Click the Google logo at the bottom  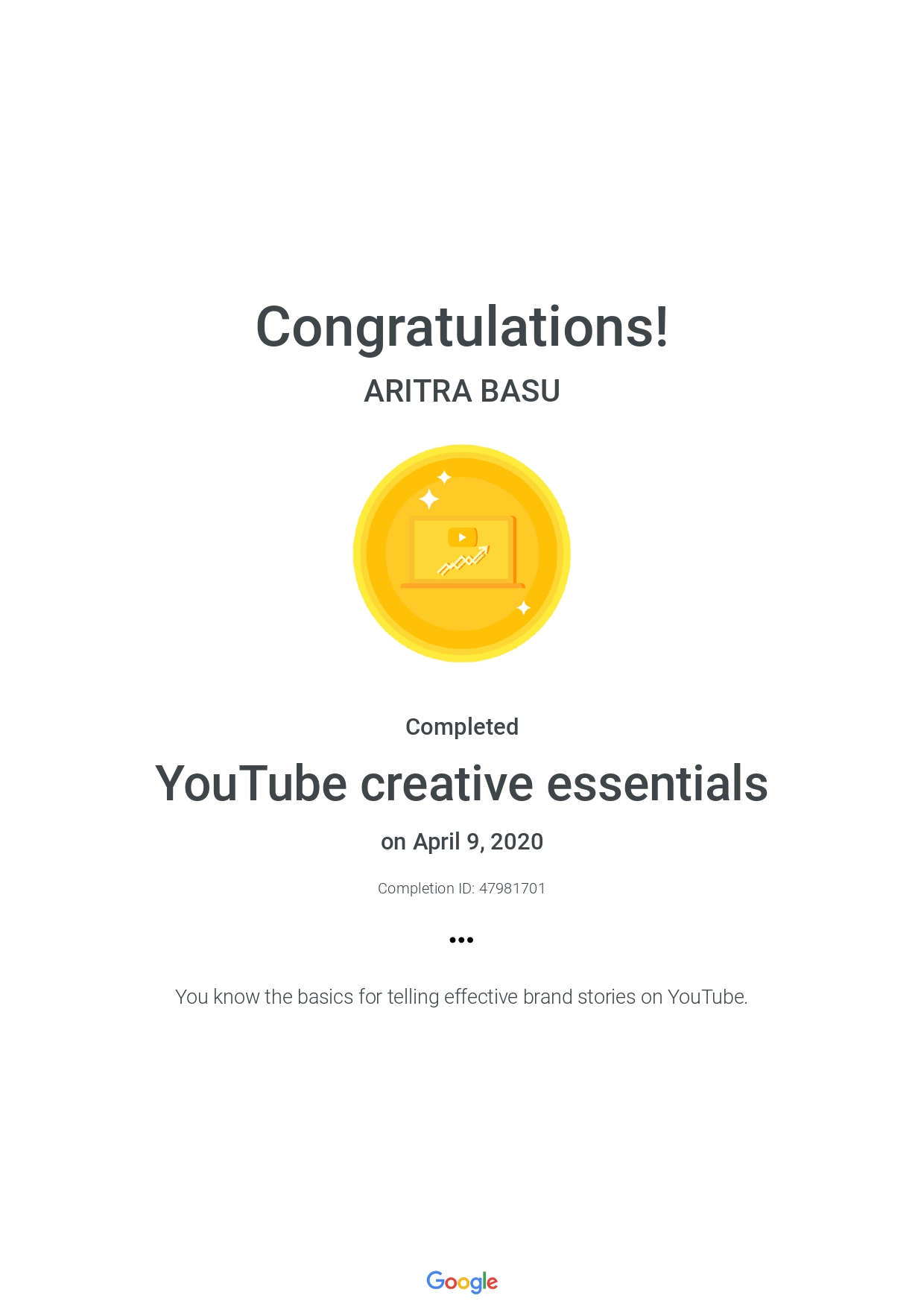[x=462, y=1282]
